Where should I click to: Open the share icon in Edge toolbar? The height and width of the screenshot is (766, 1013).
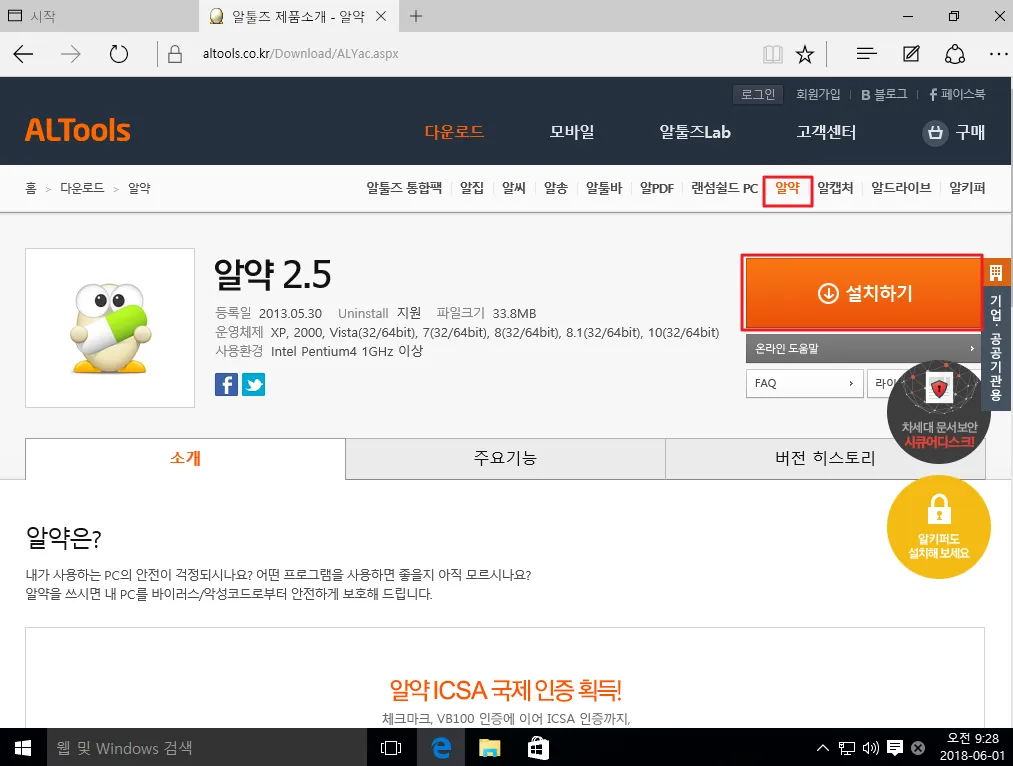pos(955,54)
